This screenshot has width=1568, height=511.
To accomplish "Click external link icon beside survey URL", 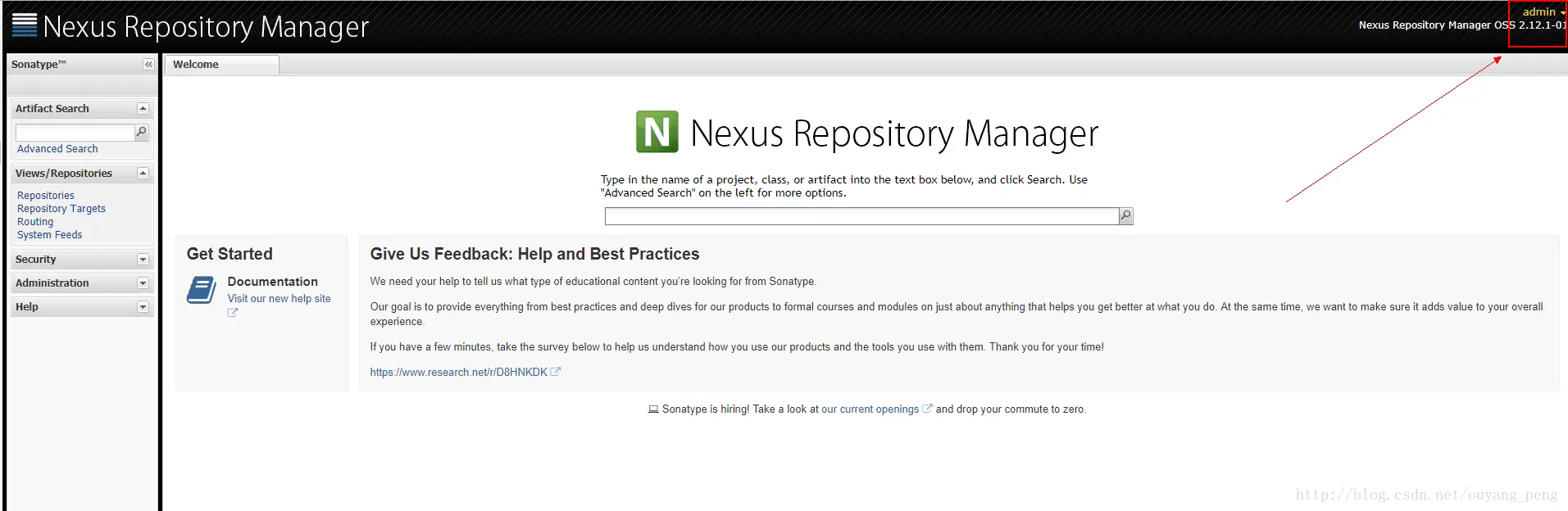I will click(556, 372).
